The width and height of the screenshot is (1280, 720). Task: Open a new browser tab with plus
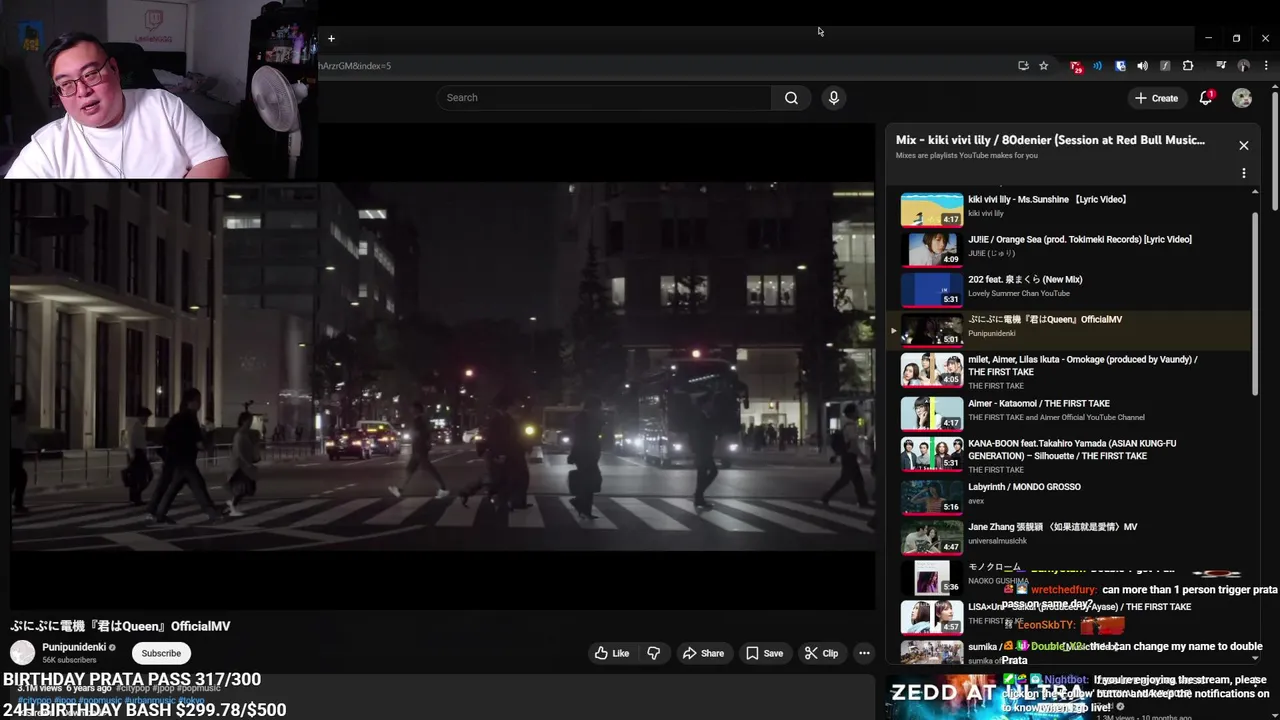331,39
